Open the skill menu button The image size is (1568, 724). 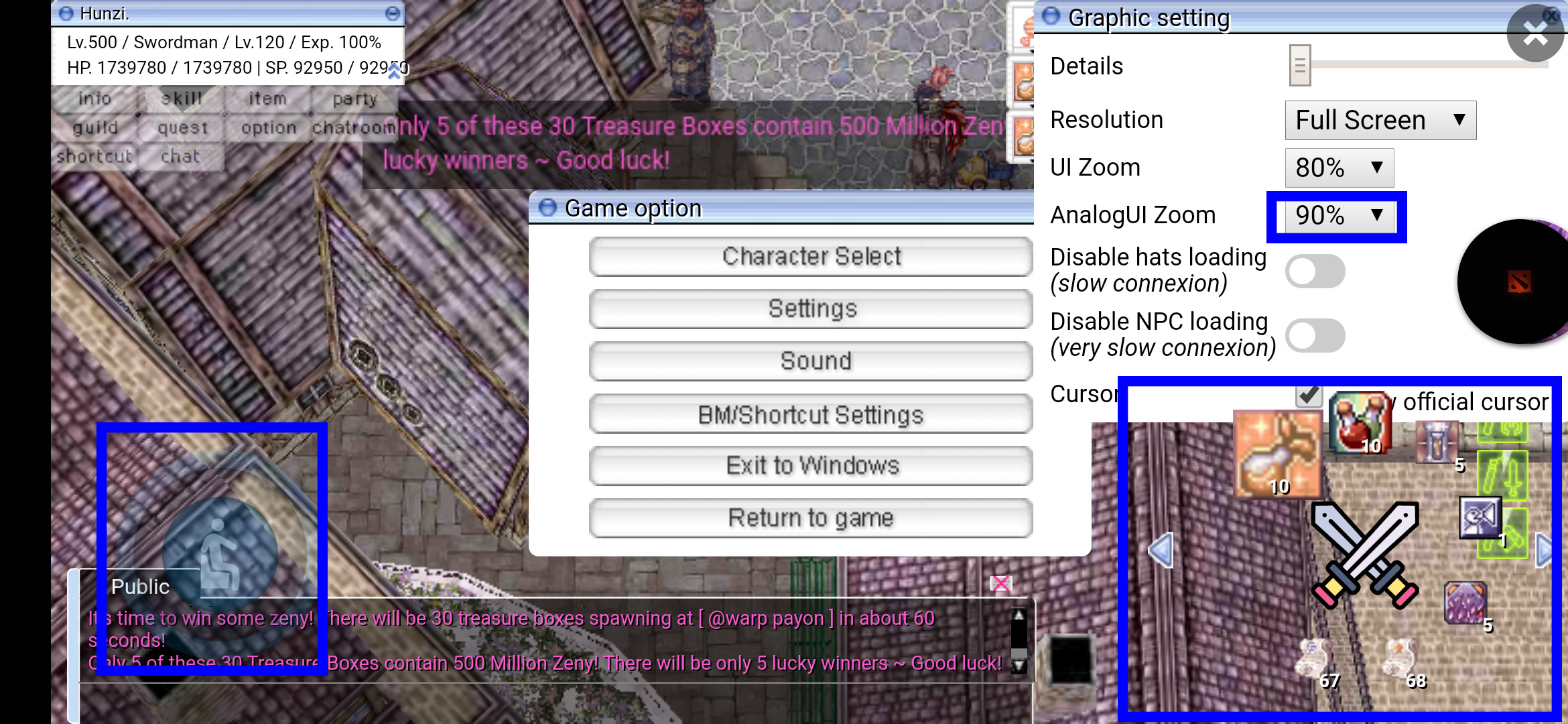click(x=182, y=99)
